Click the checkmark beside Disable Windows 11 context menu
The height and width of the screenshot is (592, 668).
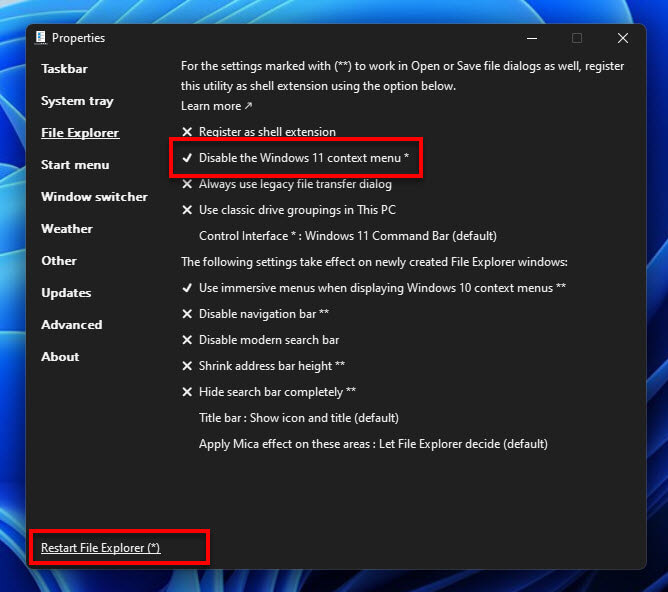click(187, 158)
